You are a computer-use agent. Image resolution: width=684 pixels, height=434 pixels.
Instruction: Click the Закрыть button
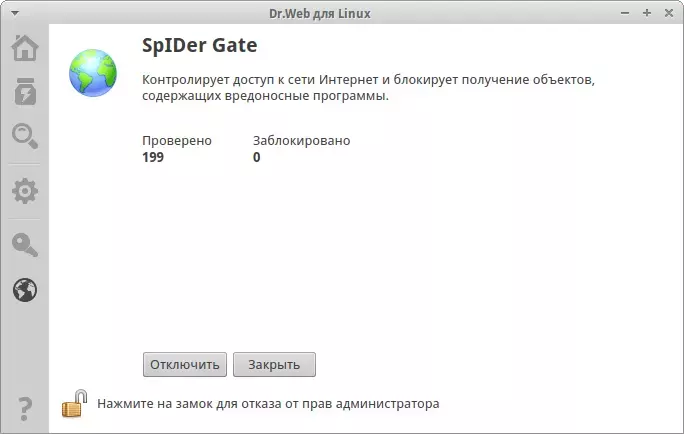(274, 365)
